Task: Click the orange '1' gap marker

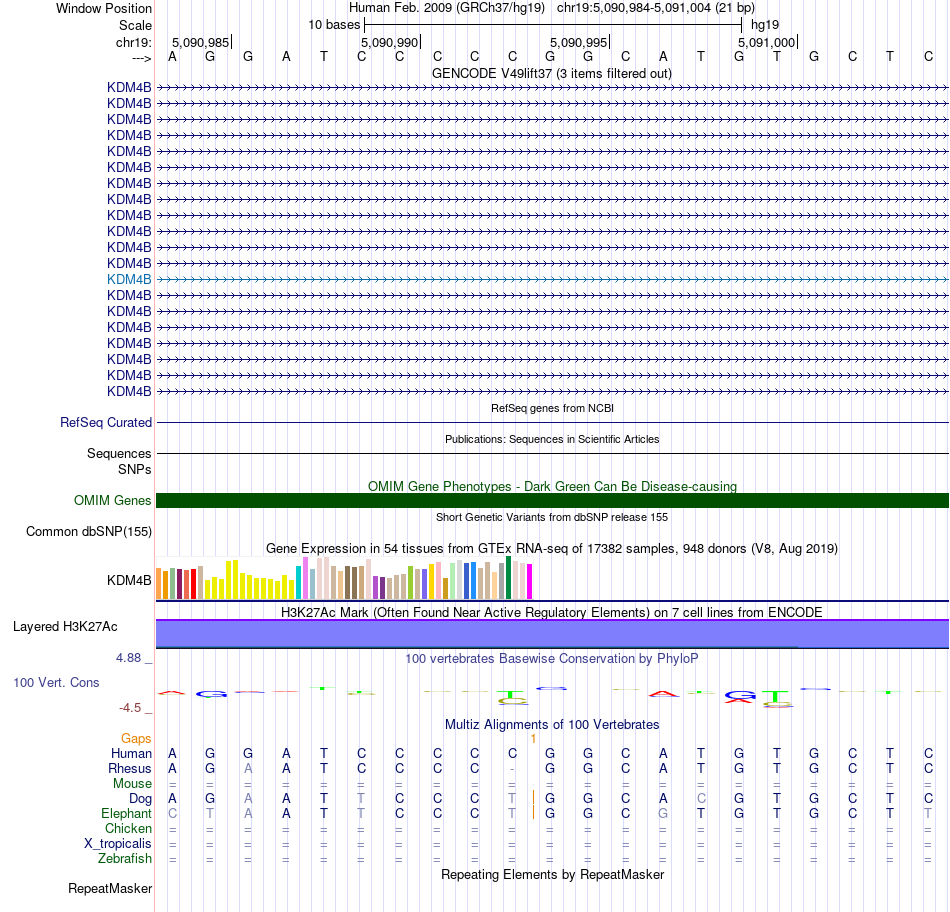Action: (x=533, y=739)
